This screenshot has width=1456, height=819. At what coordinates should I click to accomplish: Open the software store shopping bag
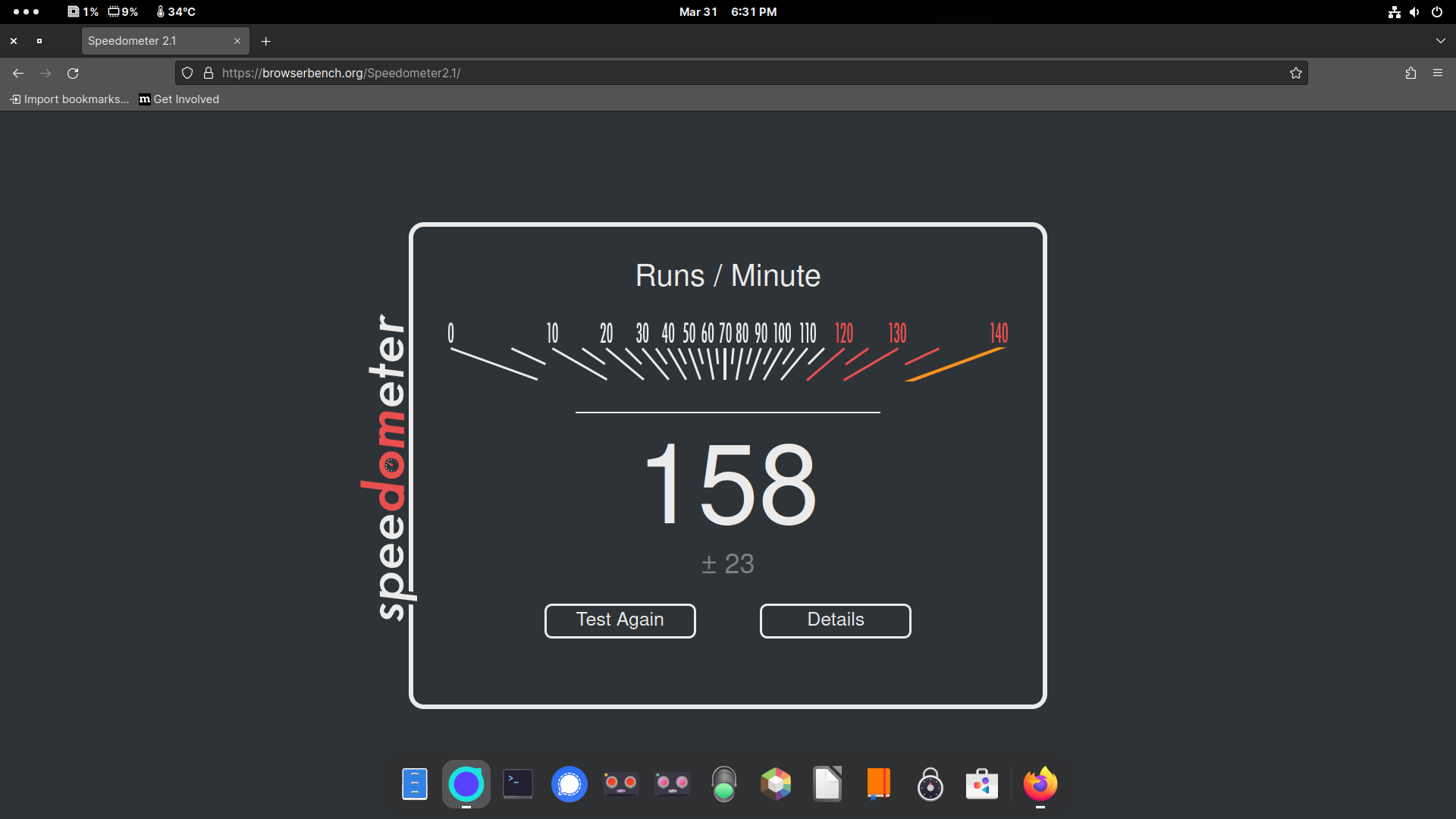click(x=982, y=784)
